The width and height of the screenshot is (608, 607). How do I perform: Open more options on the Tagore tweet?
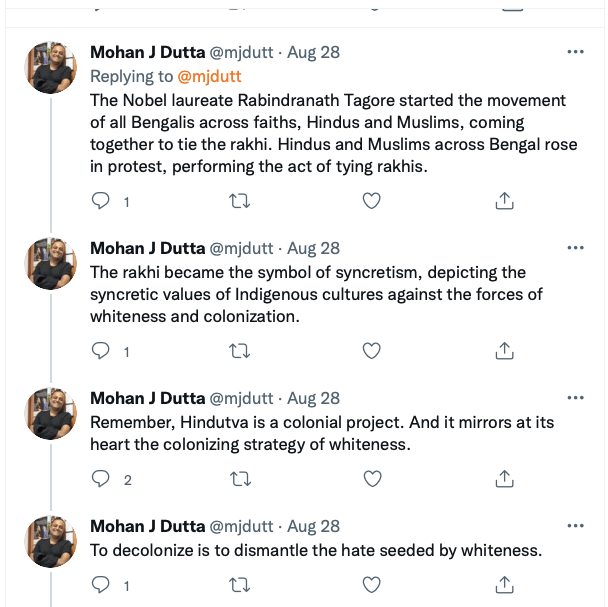coord(575,51)
